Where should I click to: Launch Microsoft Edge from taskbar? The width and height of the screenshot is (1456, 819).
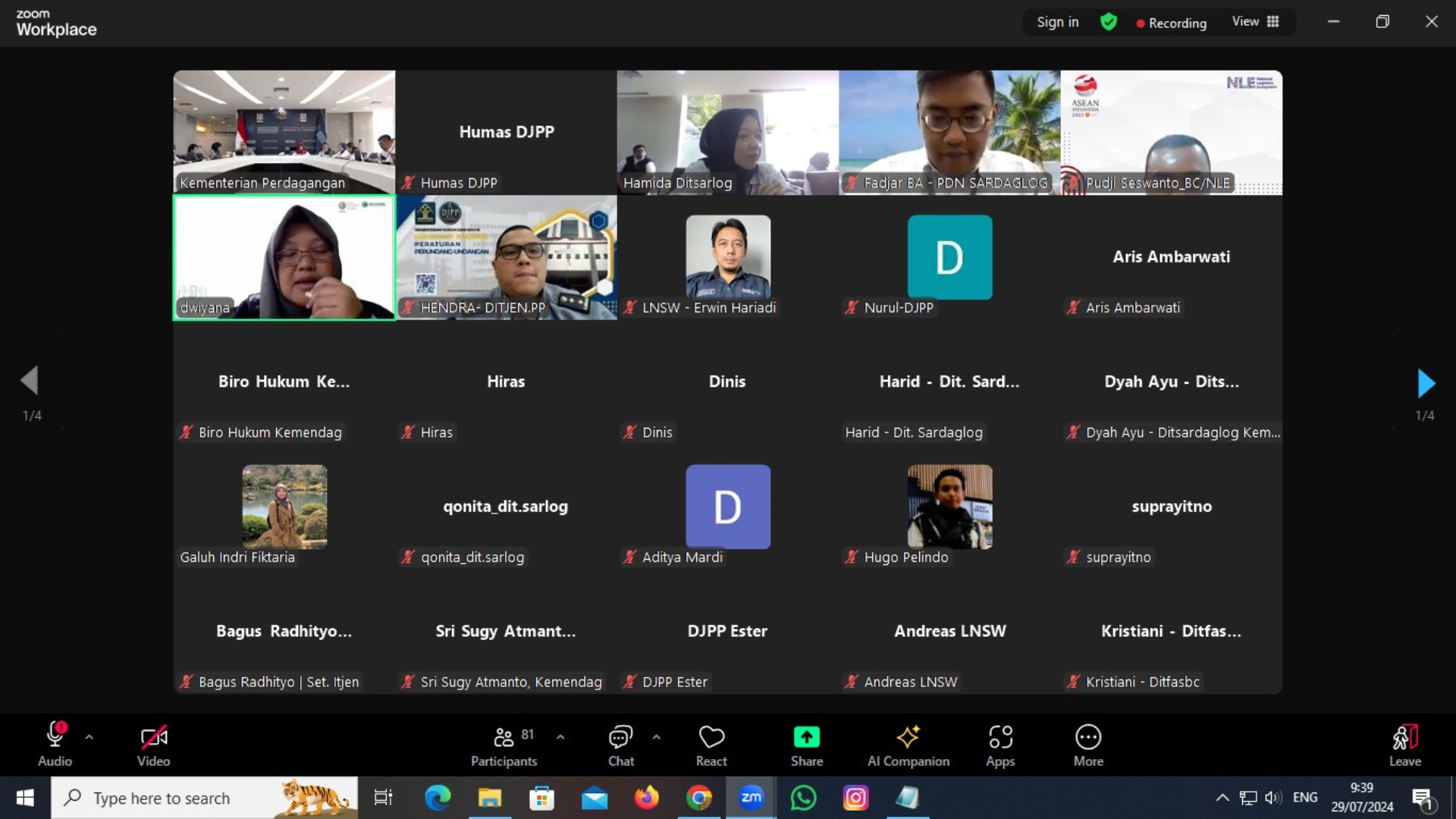coord(438,798)
